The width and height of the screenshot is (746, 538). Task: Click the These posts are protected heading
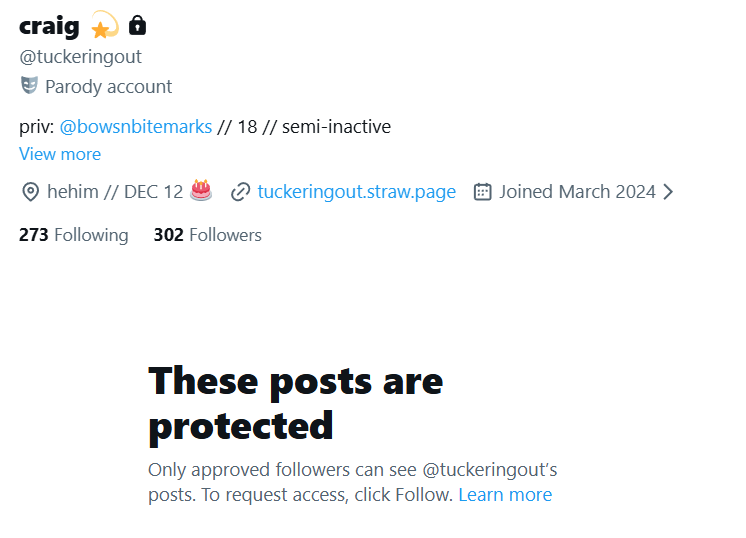295,403
